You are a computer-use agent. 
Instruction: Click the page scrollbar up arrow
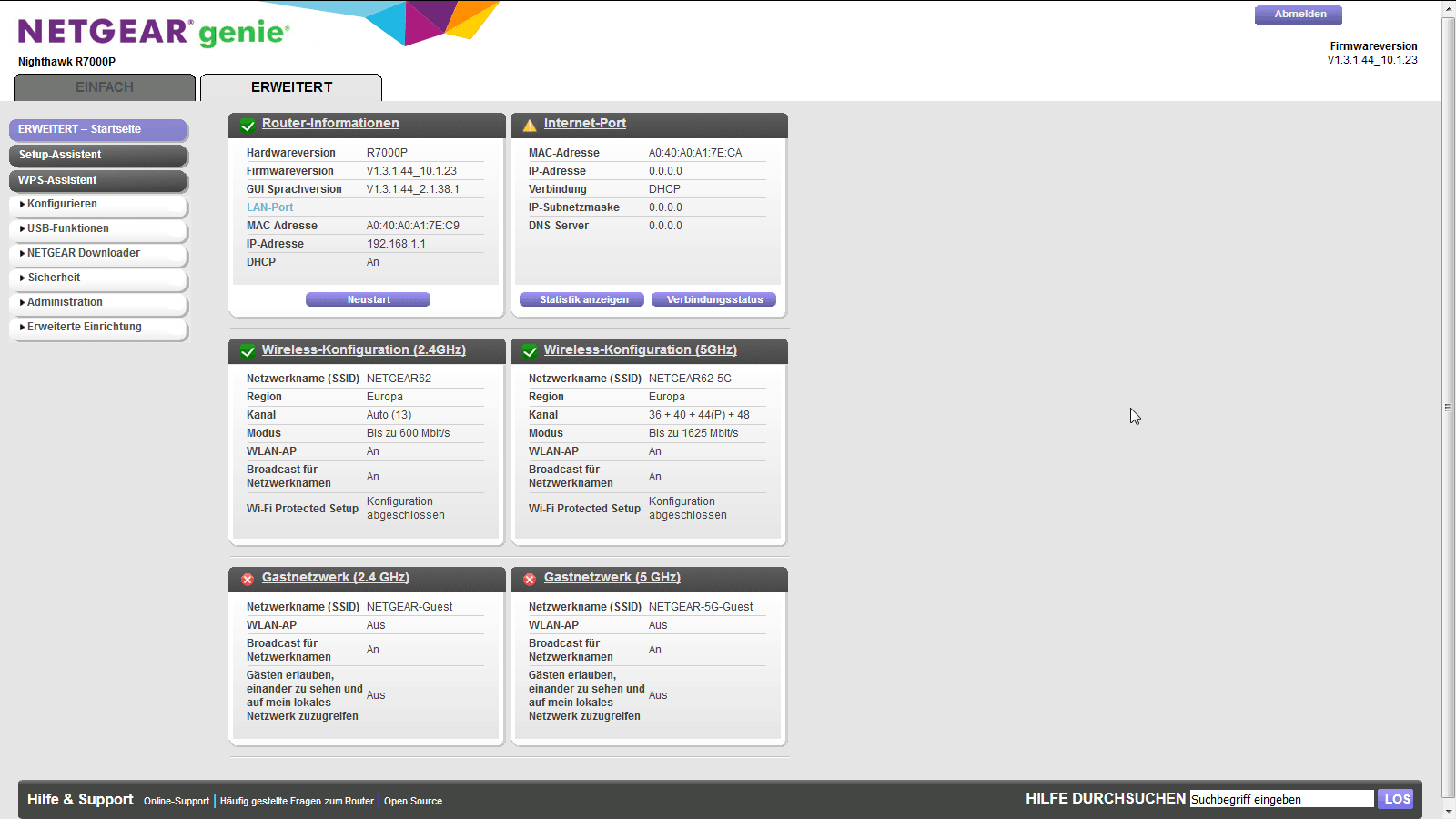click(x=1449, y=8)
